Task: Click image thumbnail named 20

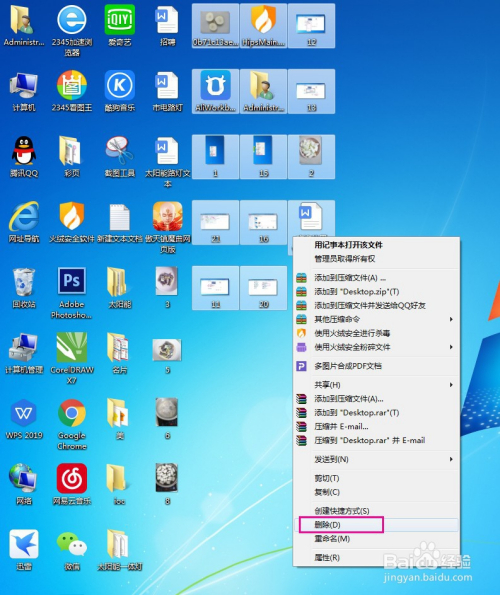Action: 263,287
